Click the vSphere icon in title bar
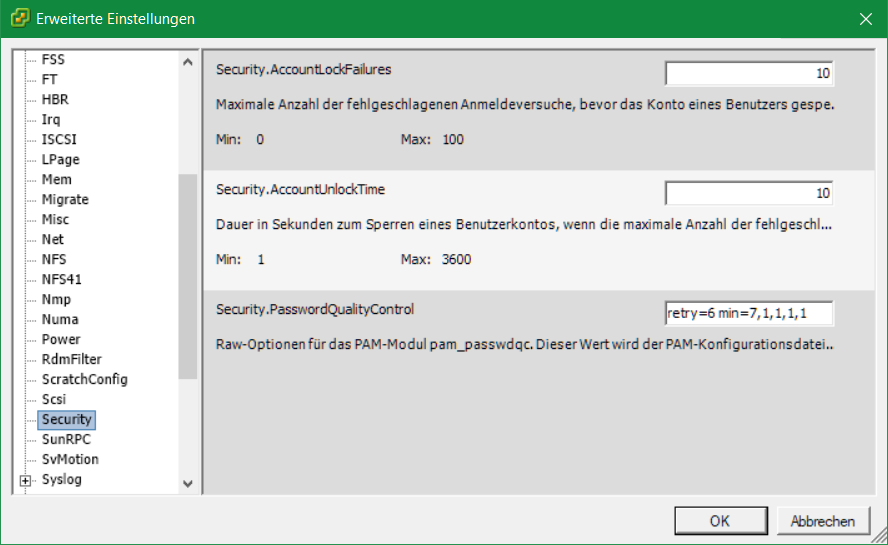 click(x=18, y=18)
